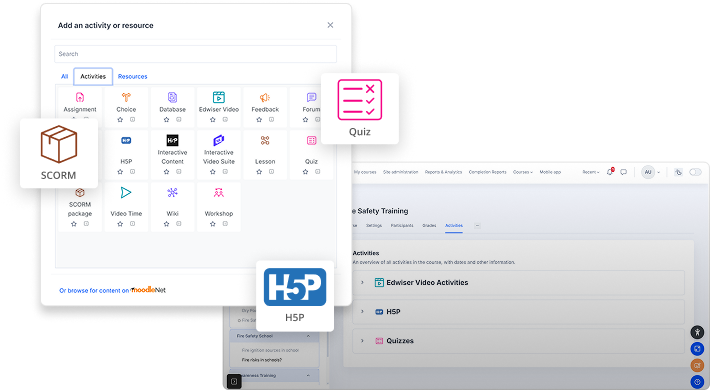Image resolution: width=710 pixels, height=390 pixels.
Task: Show info for the Workshop activity
Action: point(225,224)
